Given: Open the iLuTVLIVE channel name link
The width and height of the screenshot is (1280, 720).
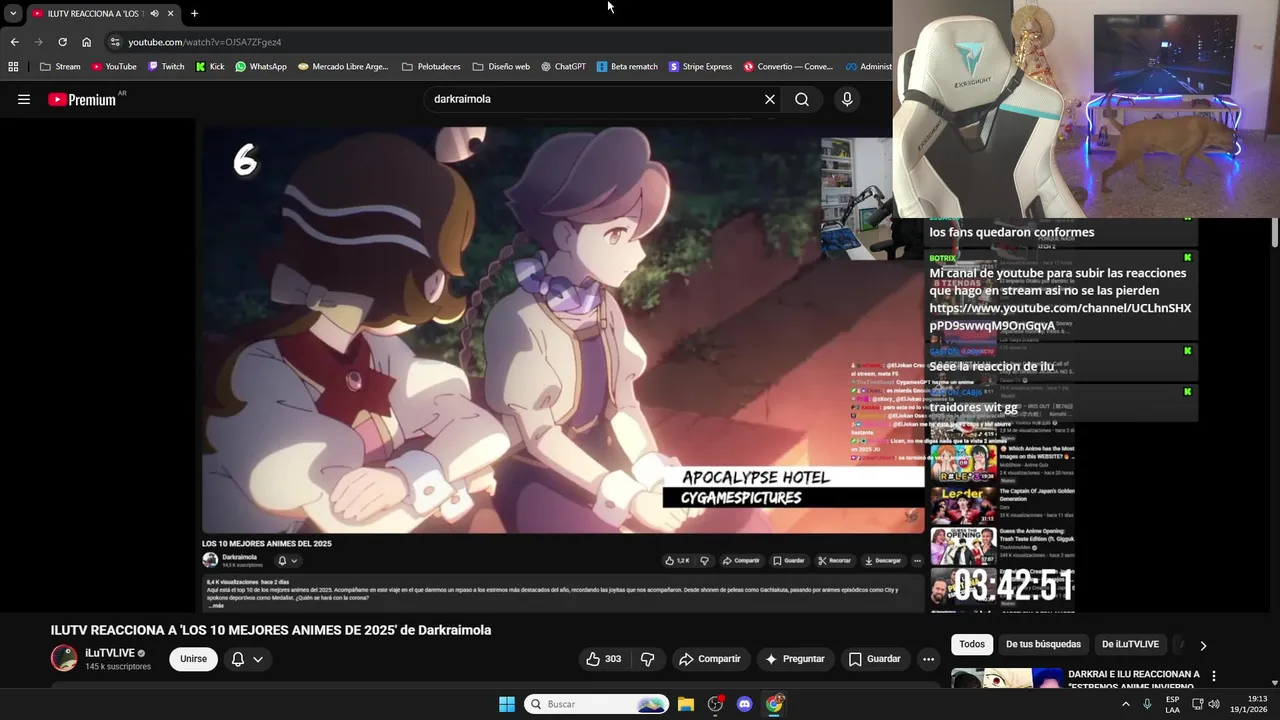Looking at the screenshot, I should coord(110,653).
